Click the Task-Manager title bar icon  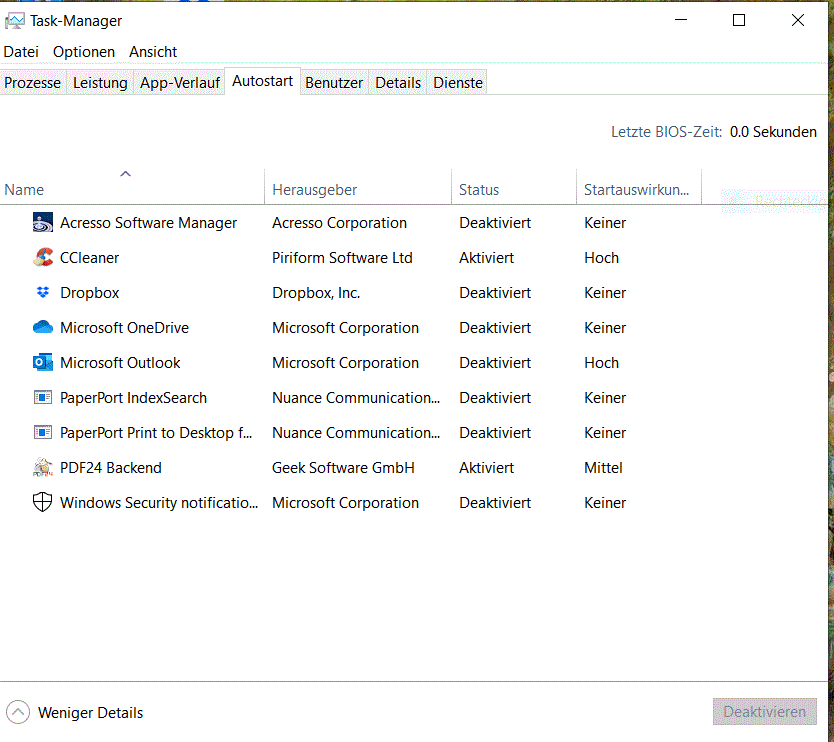point(14,21)
